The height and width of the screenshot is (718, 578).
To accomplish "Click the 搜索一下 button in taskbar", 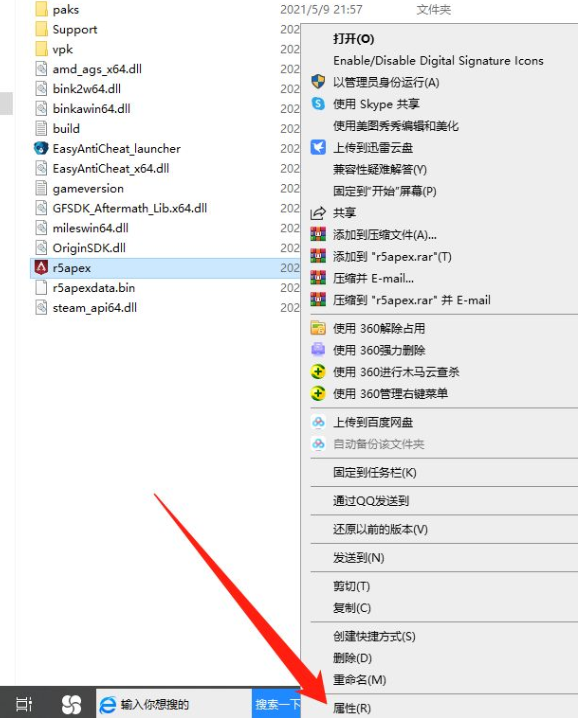I will click(277, 704).
